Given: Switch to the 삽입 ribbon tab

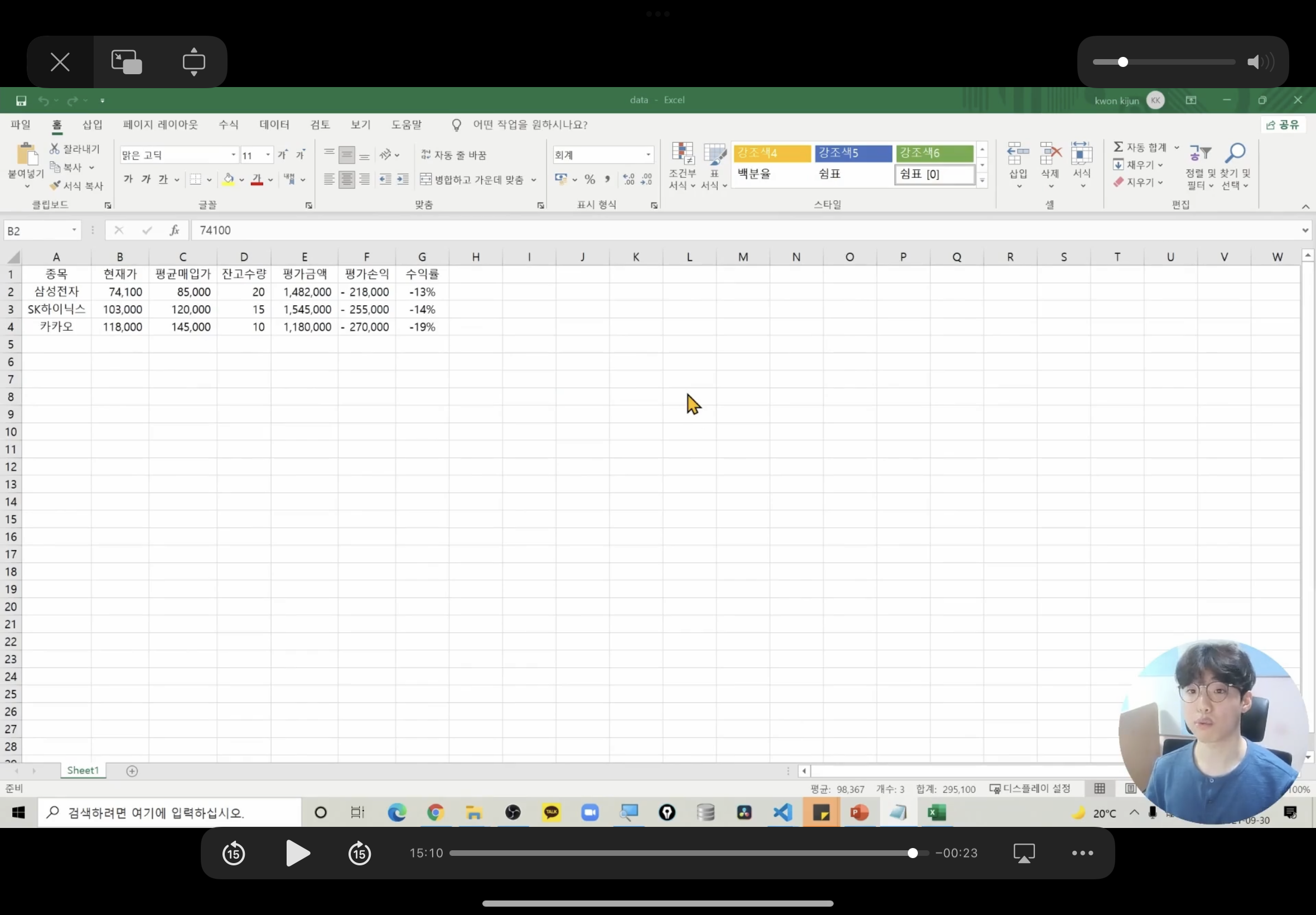Looking at the screenshot, I should click(x=92, y=124).
